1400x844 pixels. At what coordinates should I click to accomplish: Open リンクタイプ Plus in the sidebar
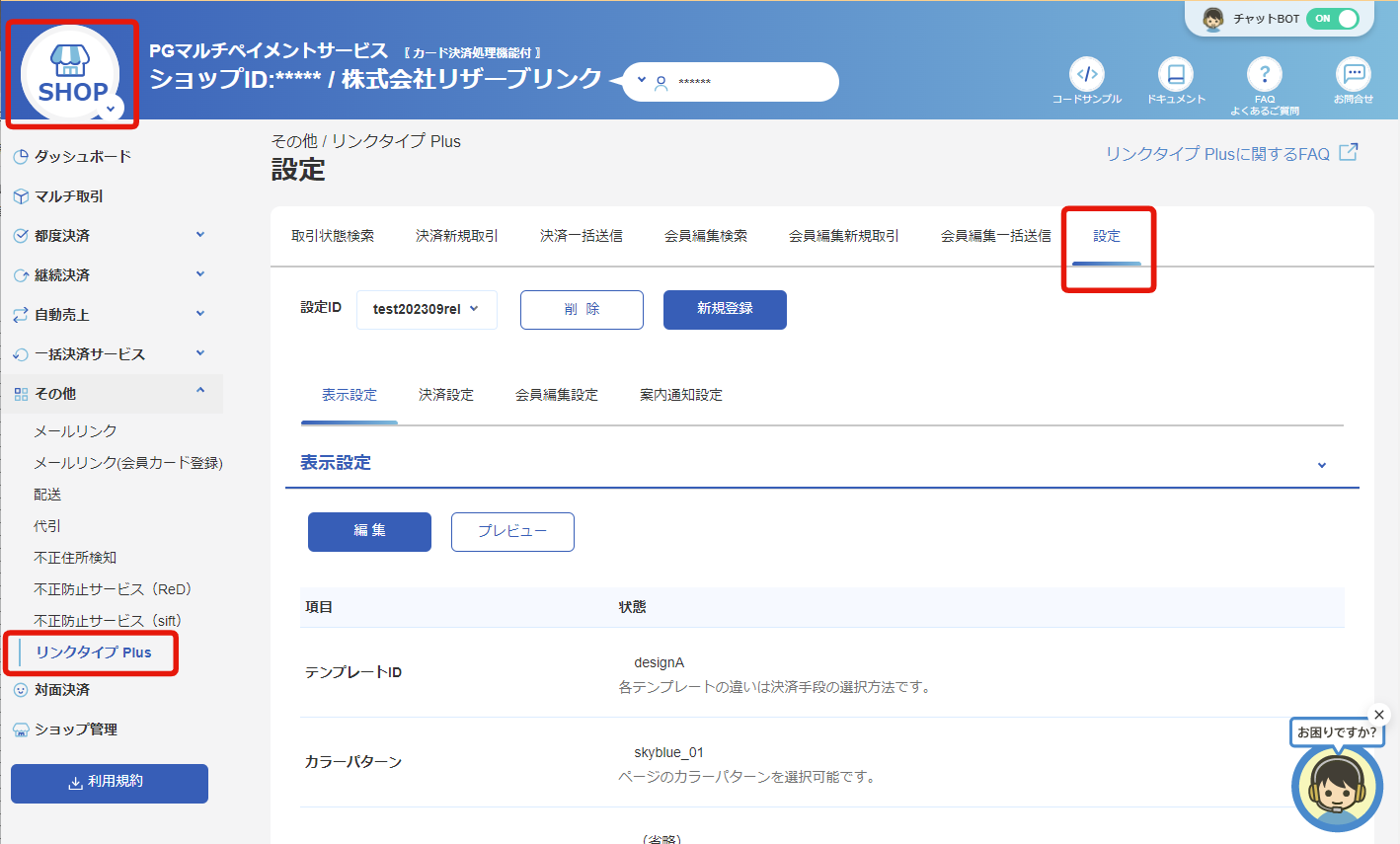(94, 652)
